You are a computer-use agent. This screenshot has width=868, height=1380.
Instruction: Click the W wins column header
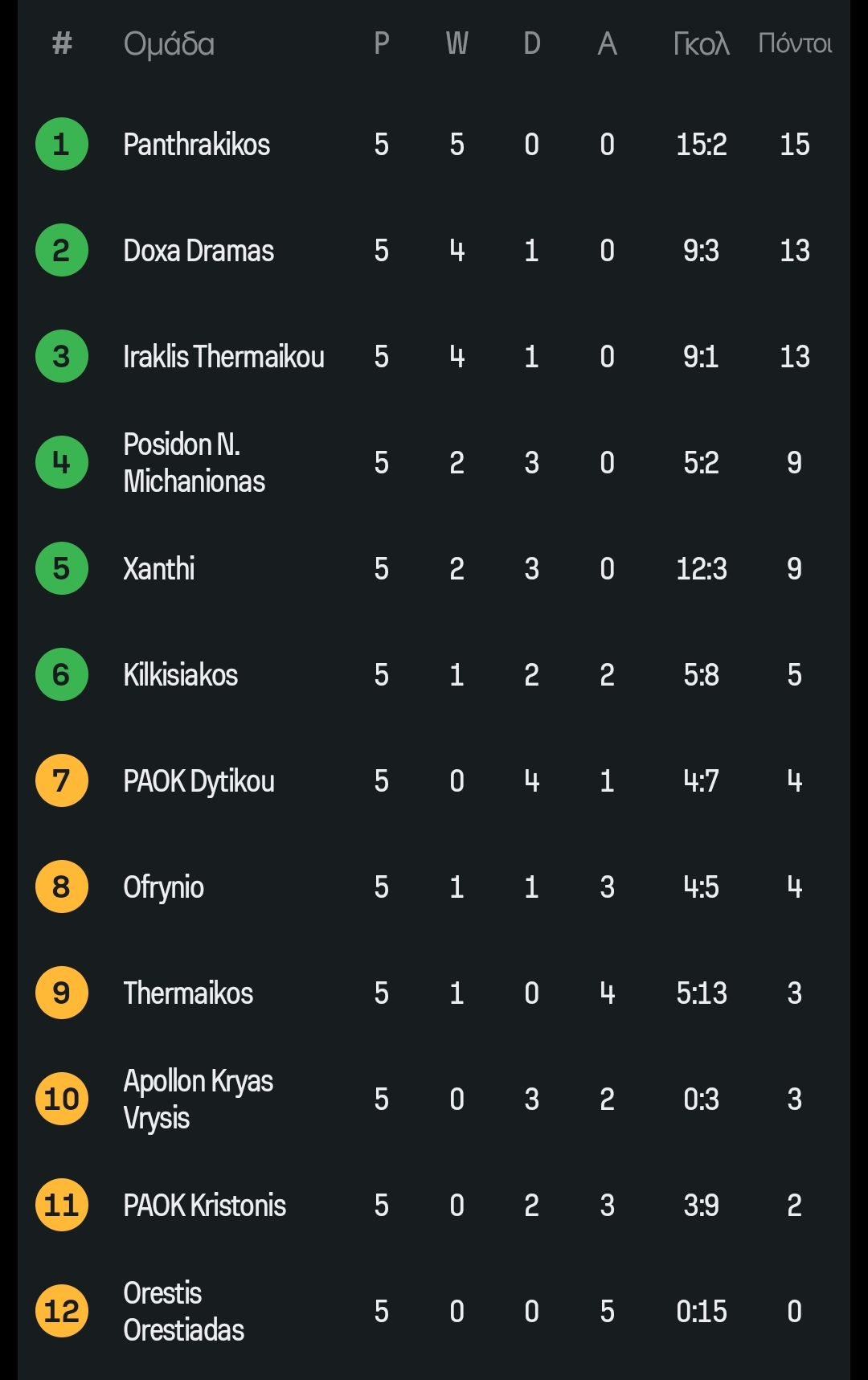tap(457, 43)
